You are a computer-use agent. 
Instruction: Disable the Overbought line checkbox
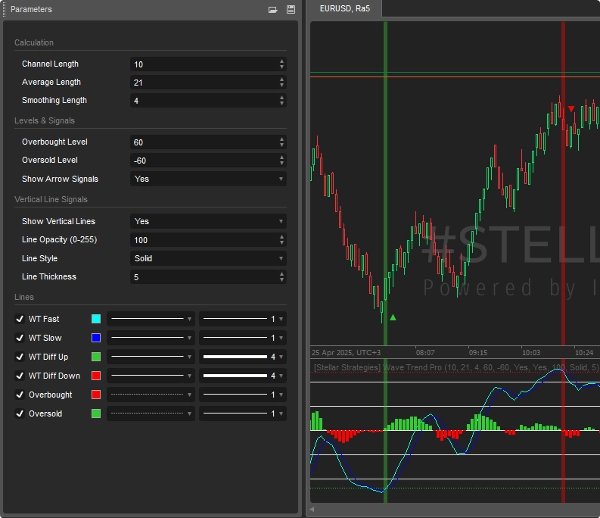click(20, 394)
